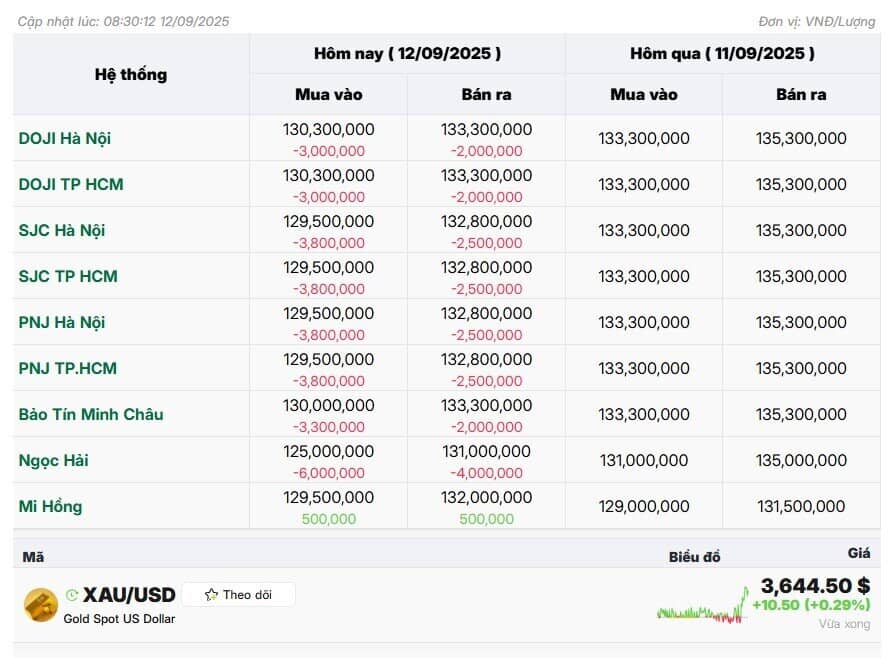Image resolution: width=892 pixels, height=658 pixels.
Task: Open the XAU/USD mini price chart
Action: [x=703, y=607]
